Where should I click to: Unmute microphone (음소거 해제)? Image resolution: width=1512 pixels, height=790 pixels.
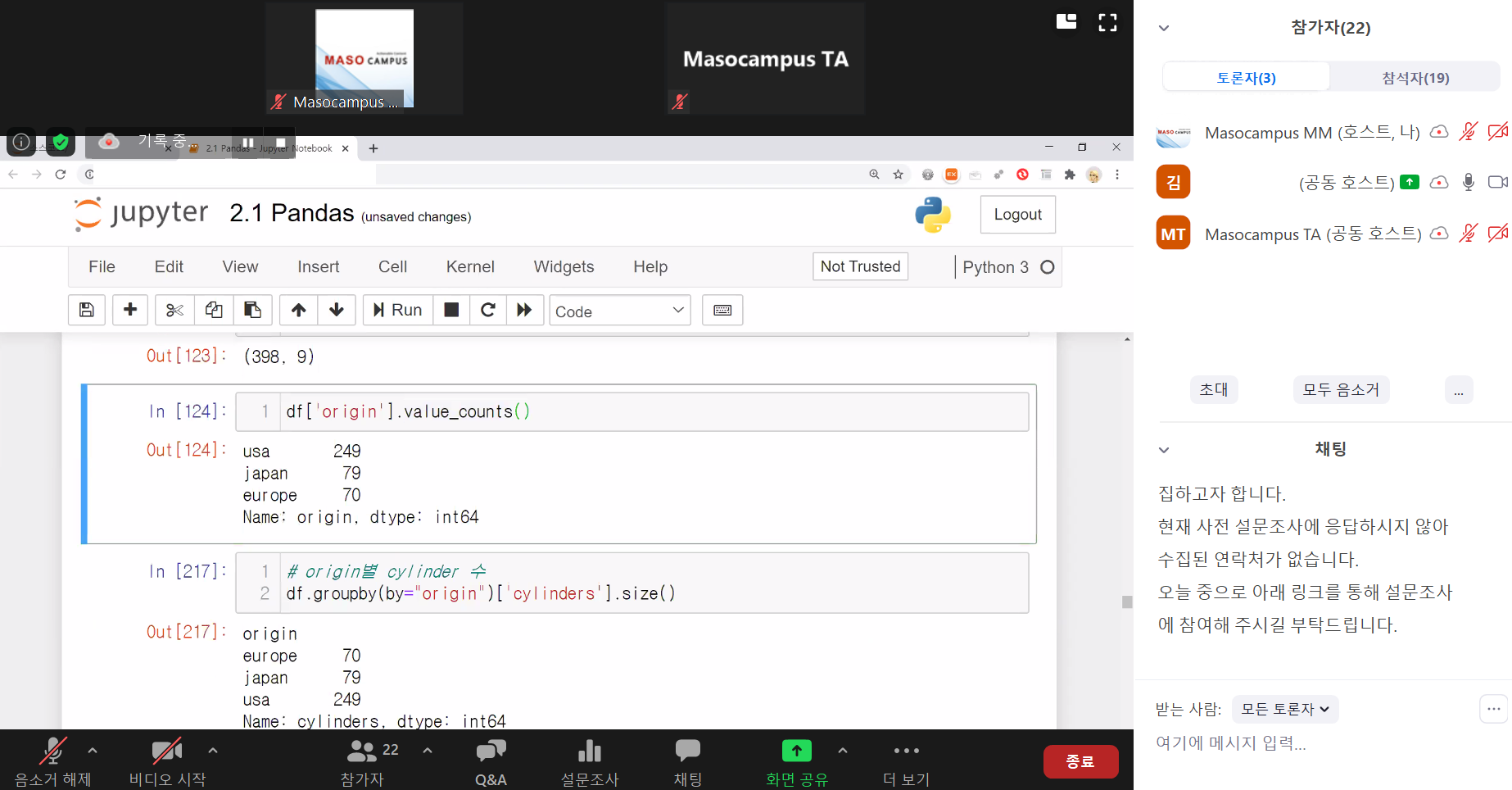[53, 762]
